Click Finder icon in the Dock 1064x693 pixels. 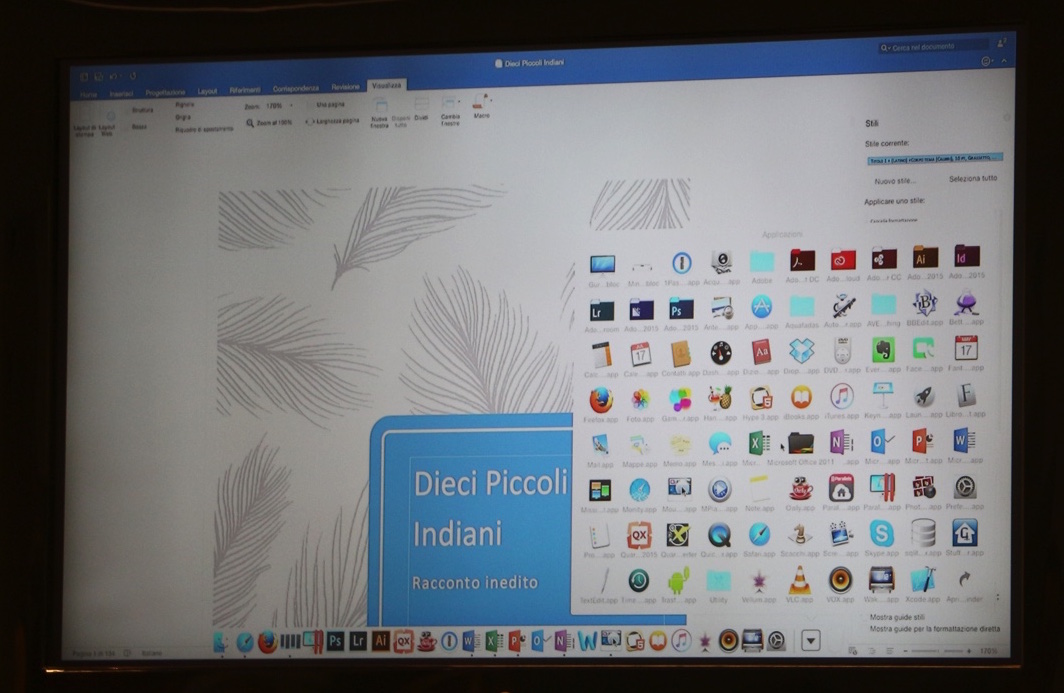221,642
